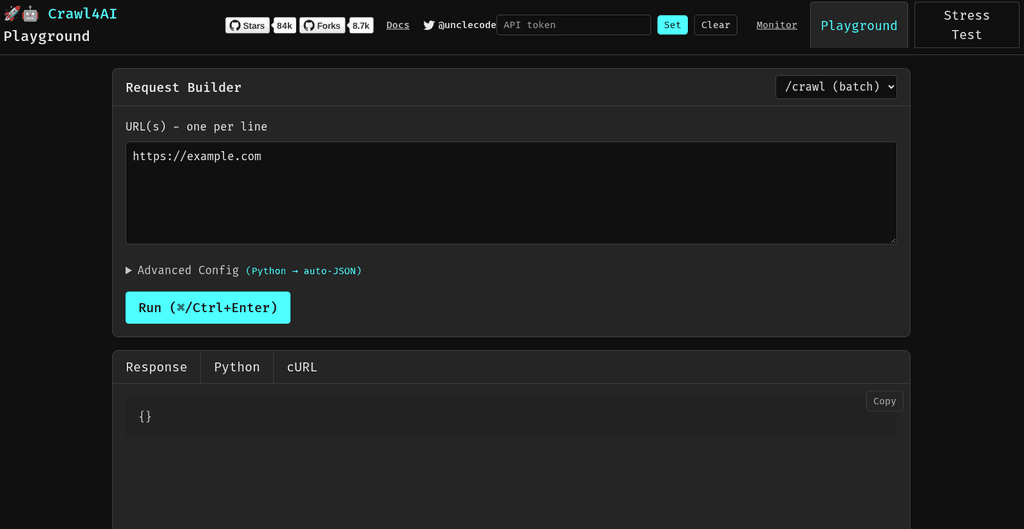
Task: Switch to the Playground tab
Action: point(859,25)
